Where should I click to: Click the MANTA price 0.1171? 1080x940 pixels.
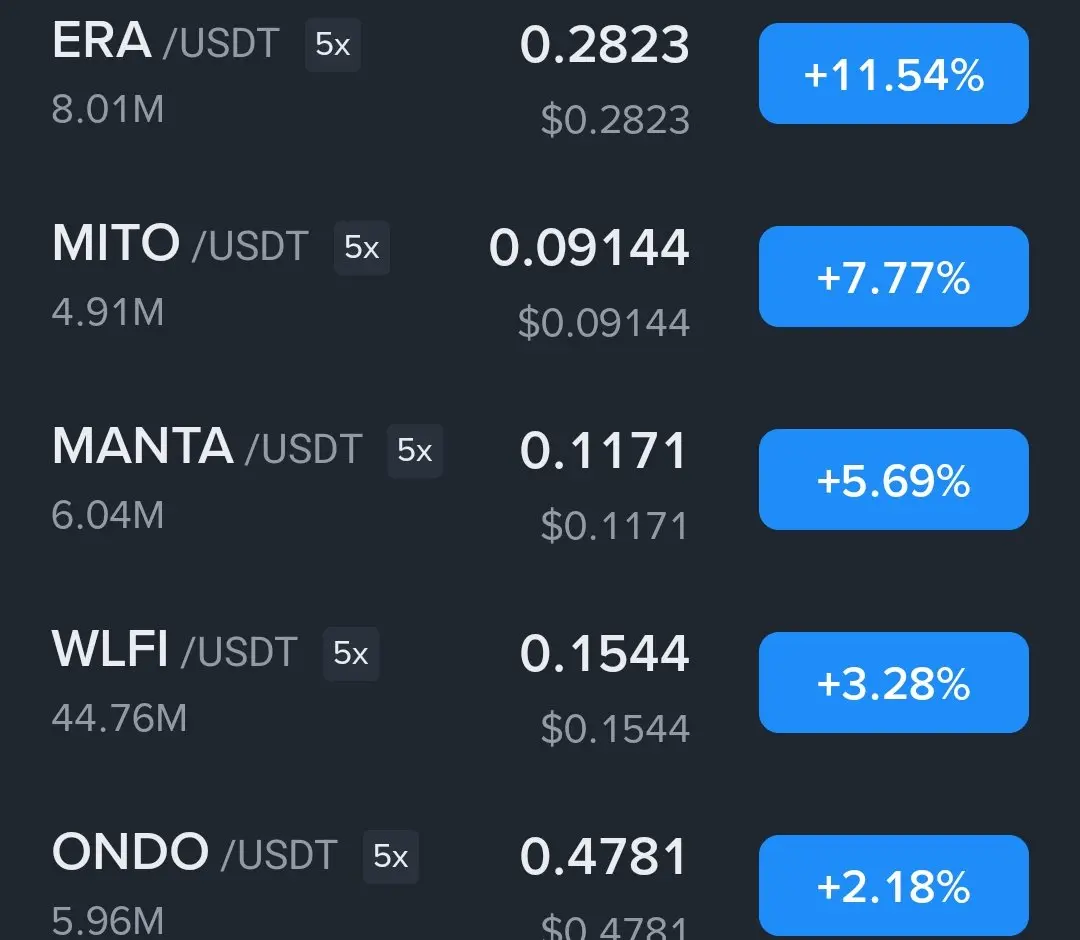[x=603, y=451]
